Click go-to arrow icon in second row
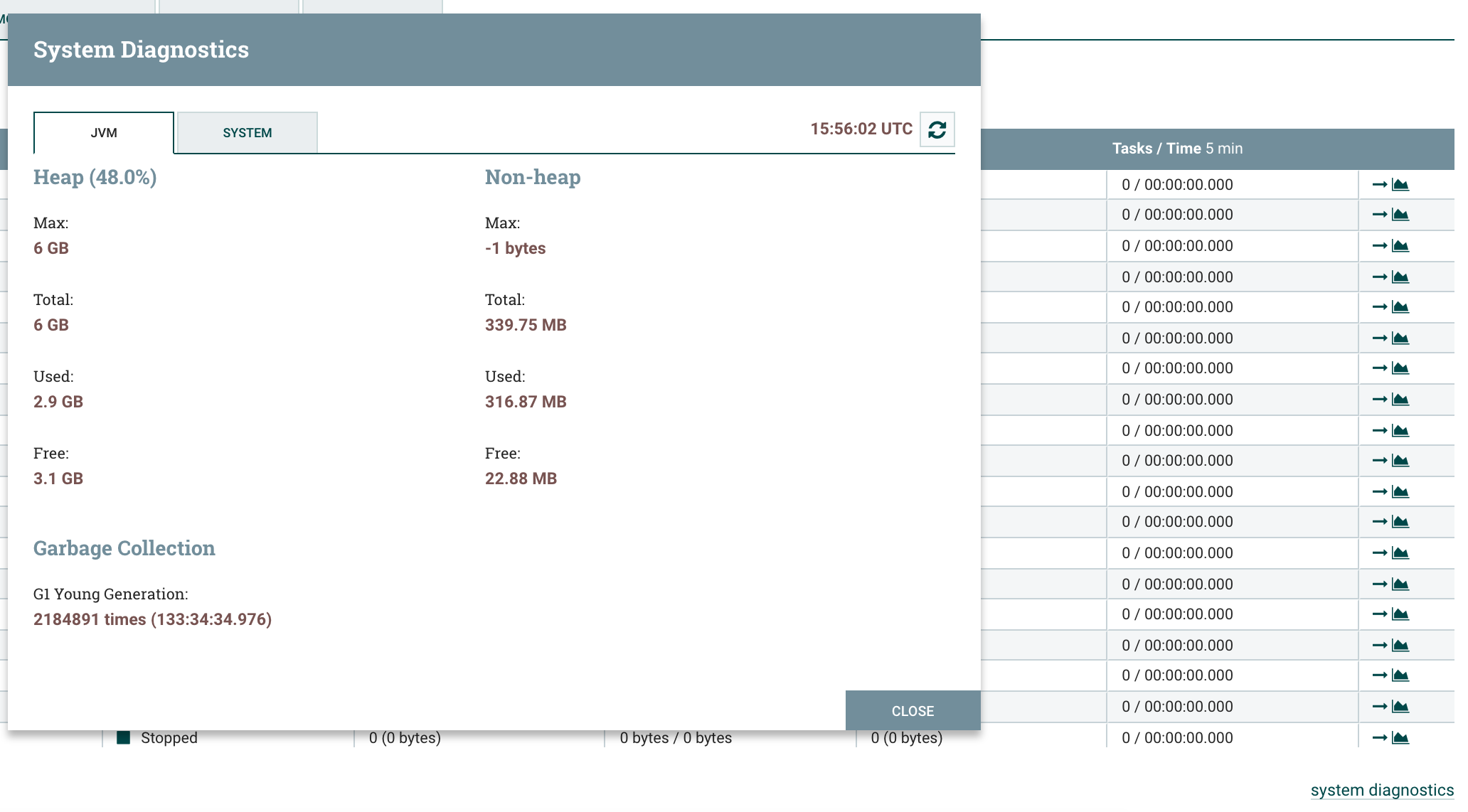The width and height of the screenshot is (1468, 812). click(1379, 215)
